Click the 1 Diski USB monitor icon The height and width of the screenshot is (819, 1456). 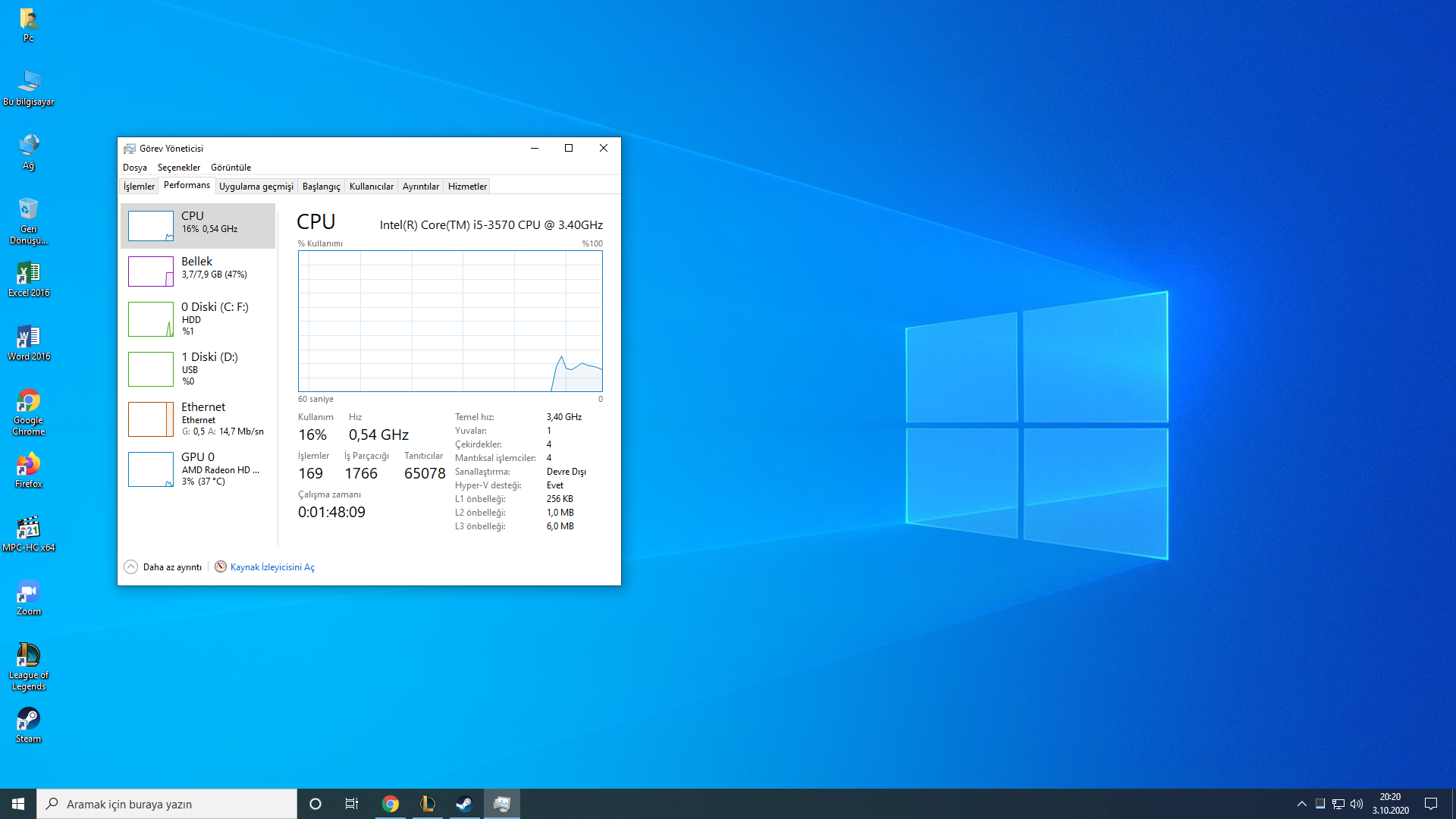click(x=150, y=368)
